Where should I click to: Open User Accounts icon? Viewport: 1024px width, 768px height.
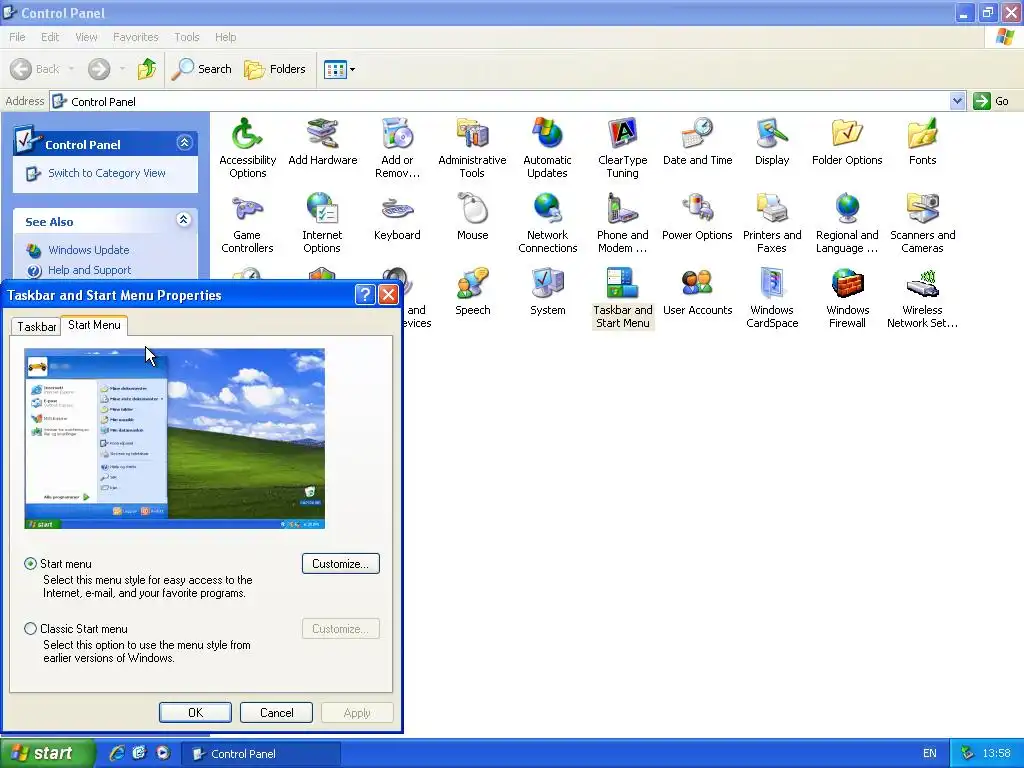(697, 292)
